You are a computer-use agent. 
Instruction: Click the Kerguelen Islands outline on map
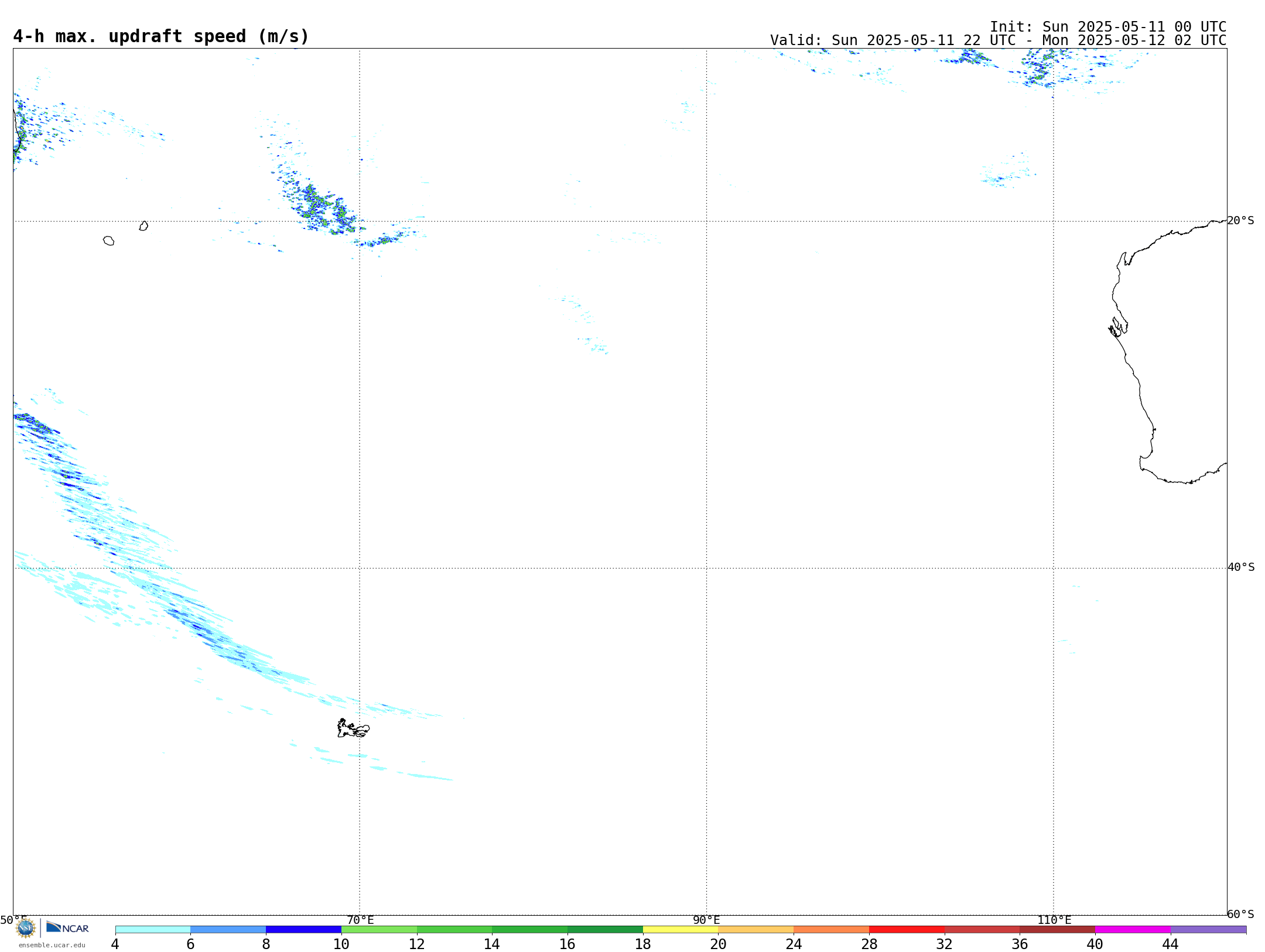[x=353, y=728]
